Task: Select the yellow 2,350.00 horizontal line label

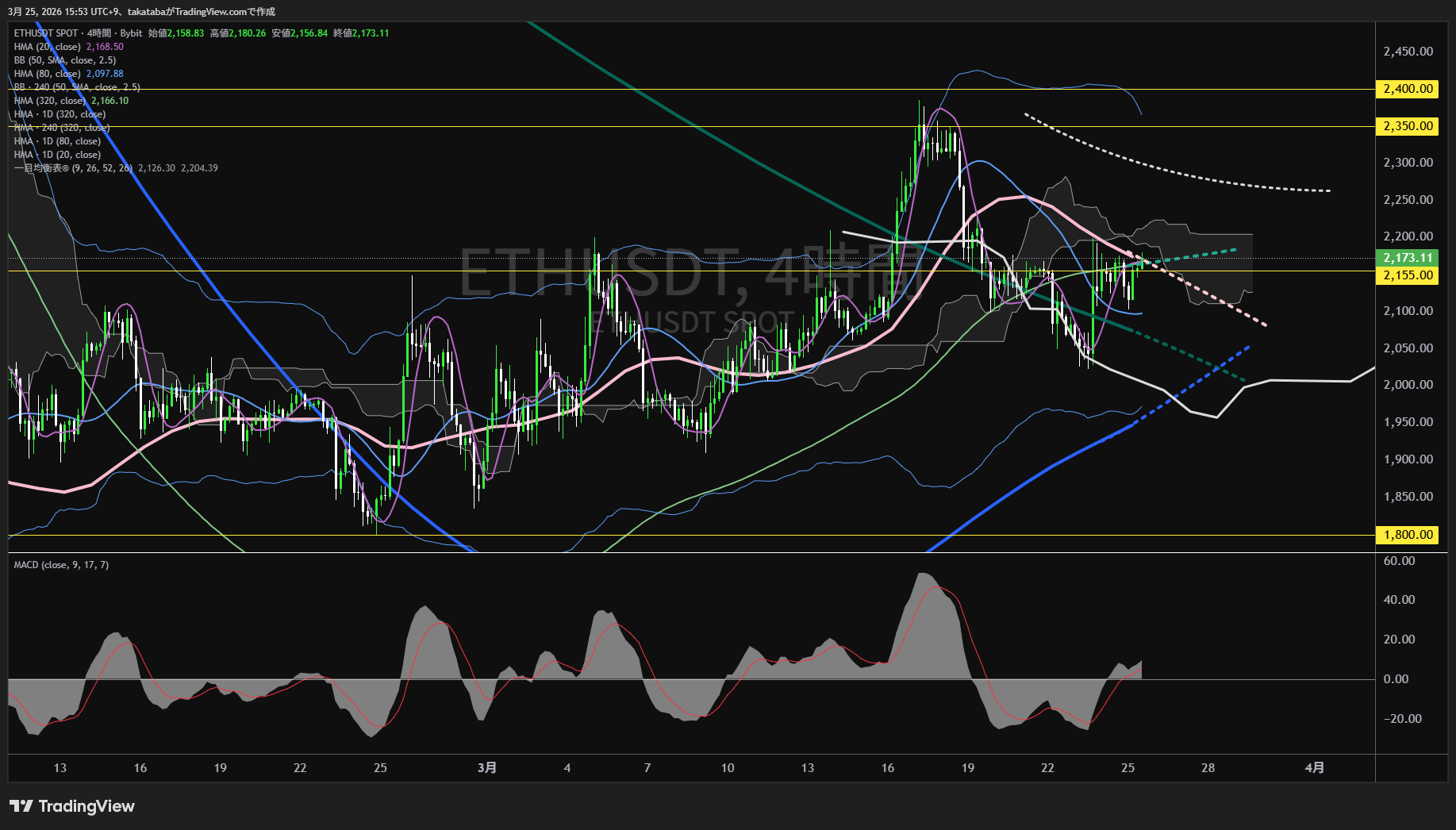Action: tap(1408, 126)
